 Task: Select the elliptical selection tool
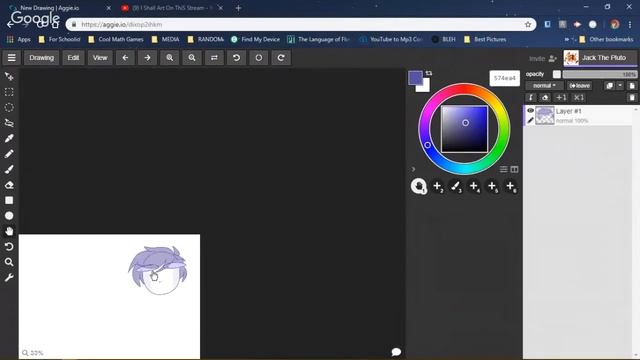click(x=9, y=107)
